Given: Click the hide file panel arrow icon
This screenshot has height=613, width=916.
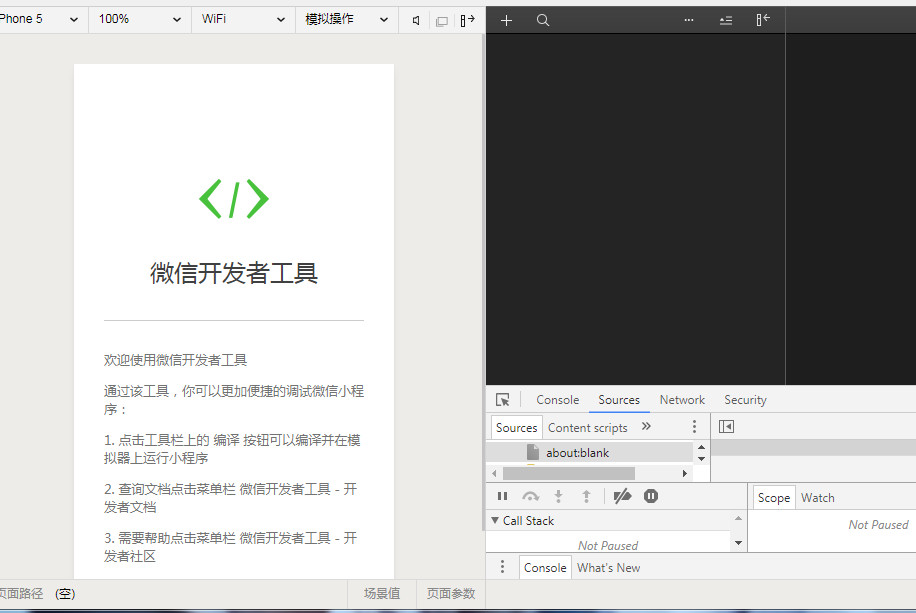Looking at the screenshot, I should pos(763,20).
